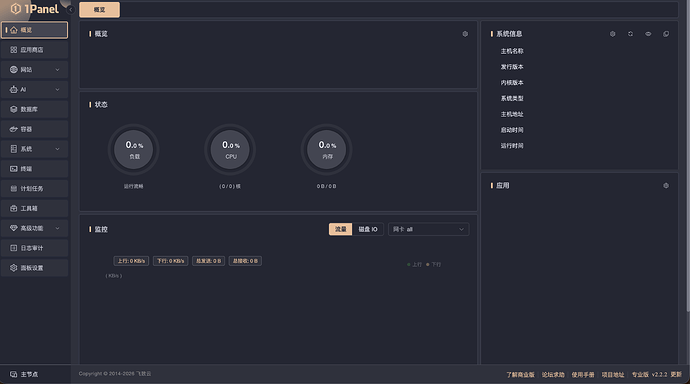Click the 主节点 node icon at bottom

(14, 374)
